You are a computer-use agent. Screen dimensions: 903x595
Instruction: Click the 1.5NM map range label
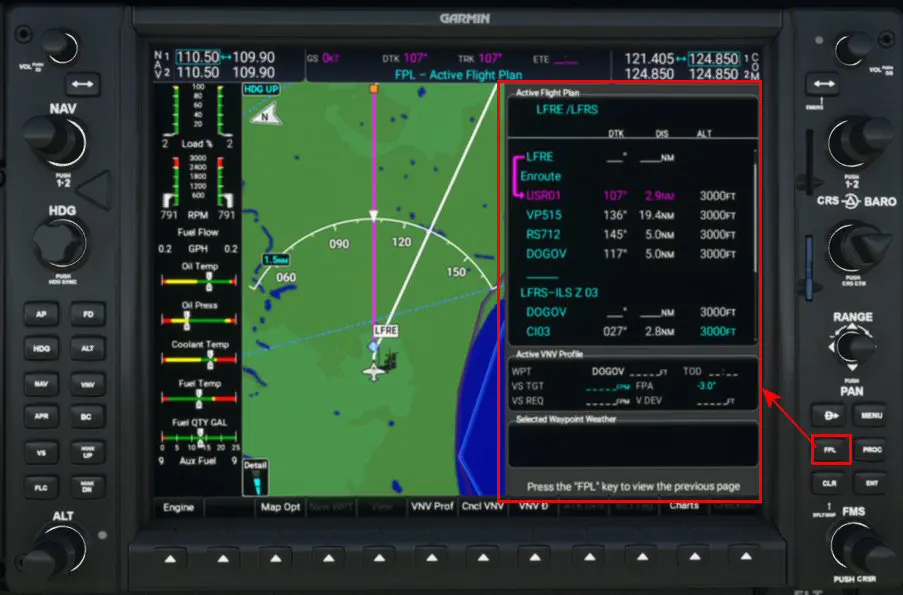pos(276,260)
